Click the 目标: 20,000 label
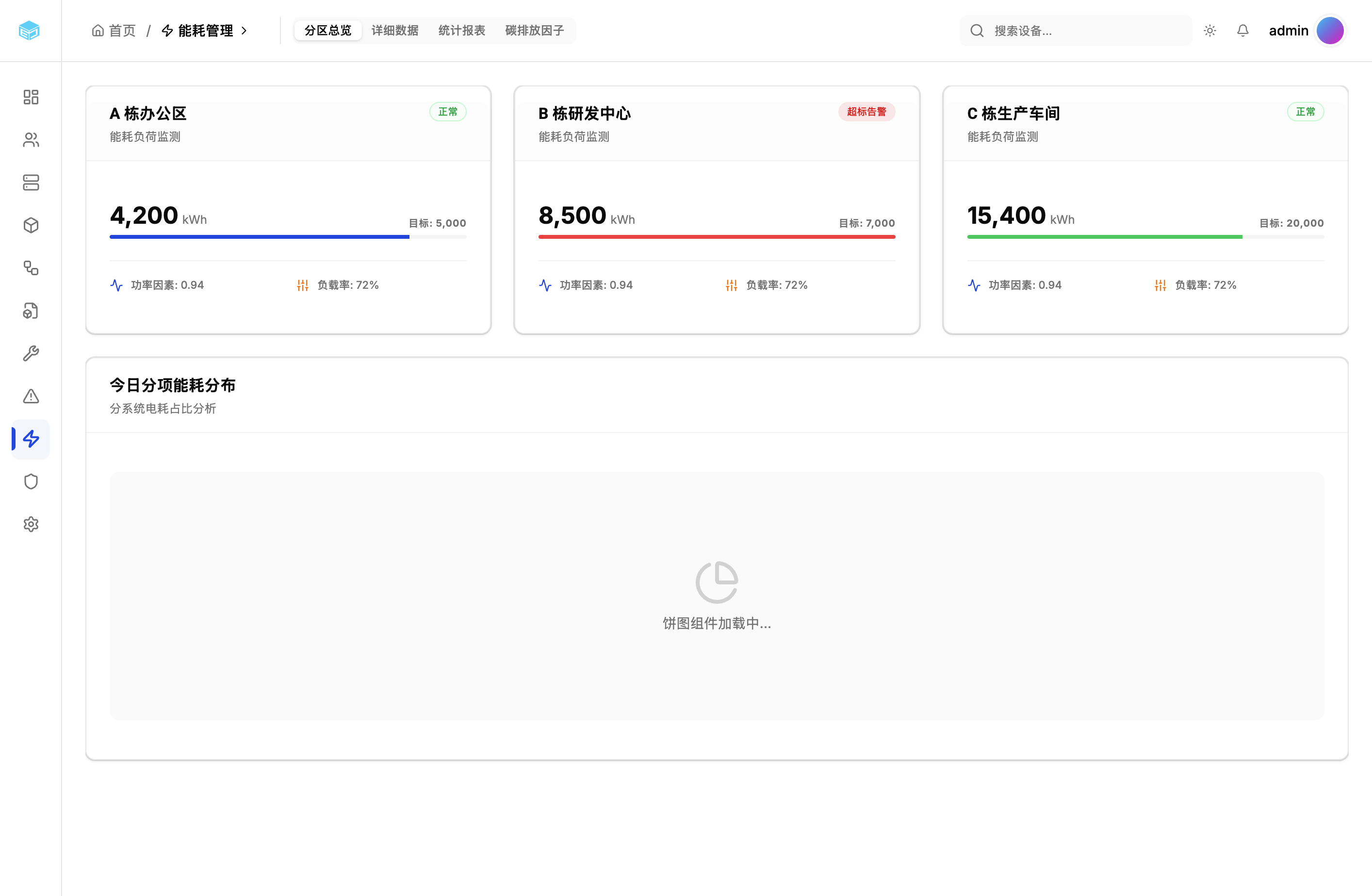The image size is (1372, 896). pos(1291,223)
